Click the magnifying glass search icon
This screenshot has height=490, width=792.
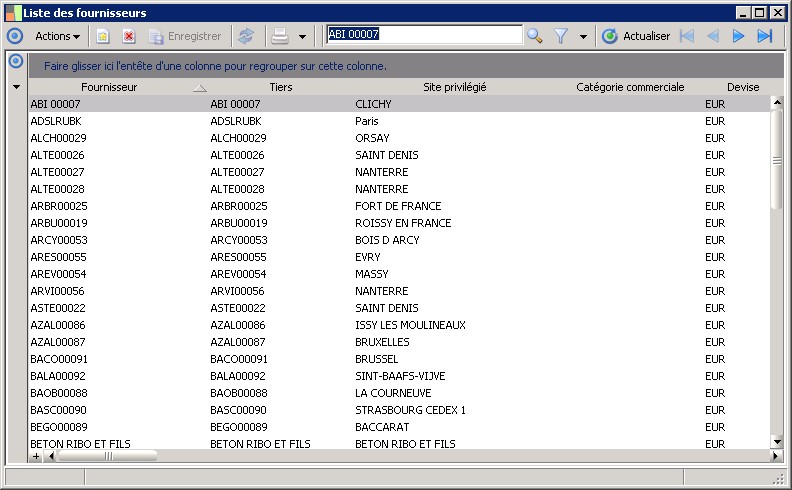(534, 36)
